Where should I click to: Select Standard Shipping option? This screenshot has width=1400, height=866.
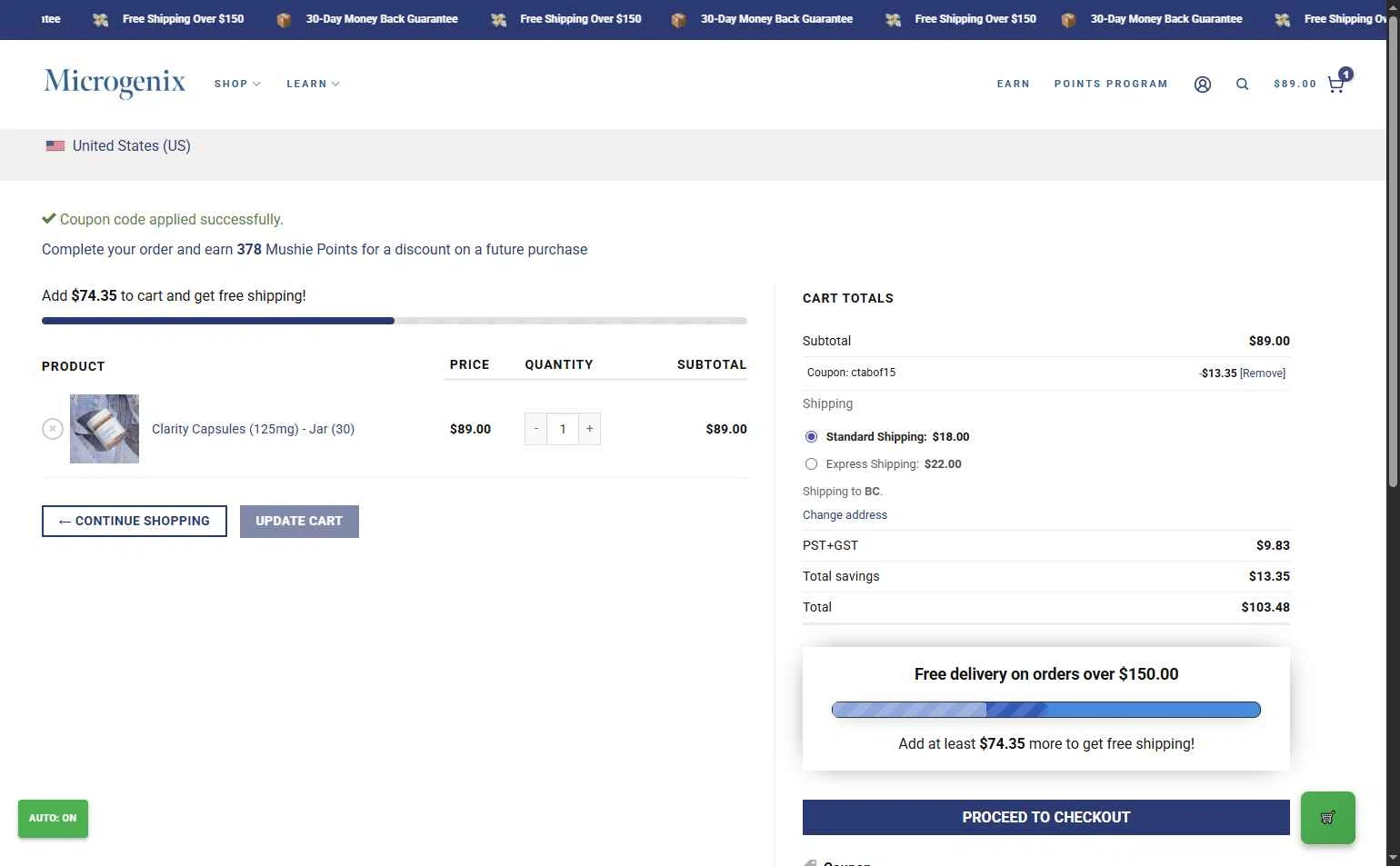click(x=811, y=437)
